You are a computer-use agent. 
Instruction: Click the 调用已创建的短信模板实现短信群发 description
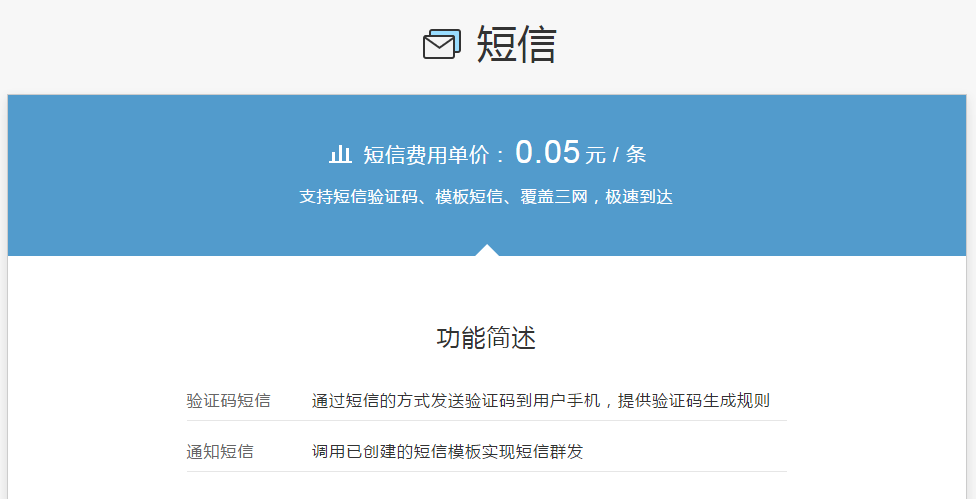[447, 452]
